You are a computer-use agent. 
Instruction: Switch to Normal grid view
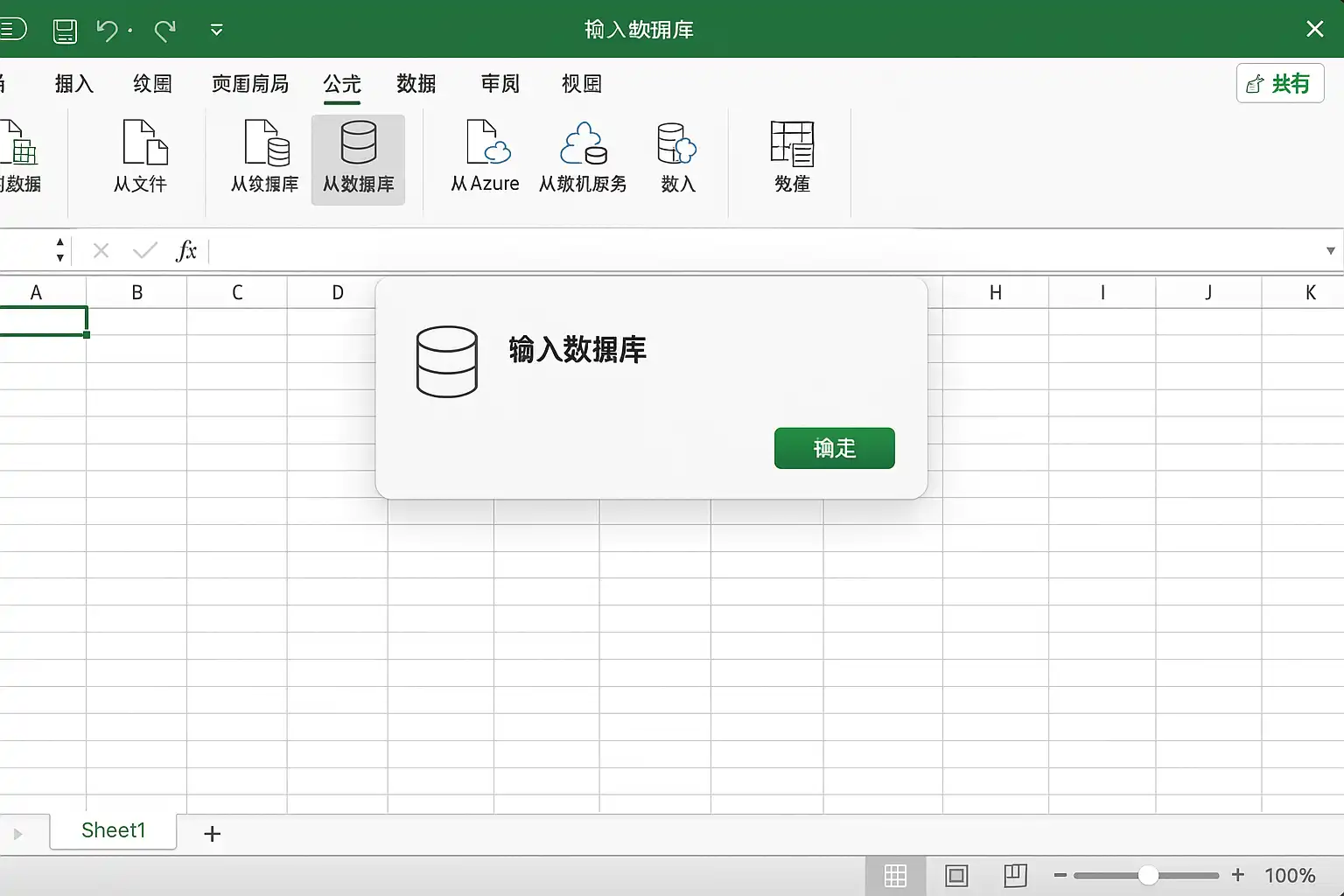pos(895,875)
